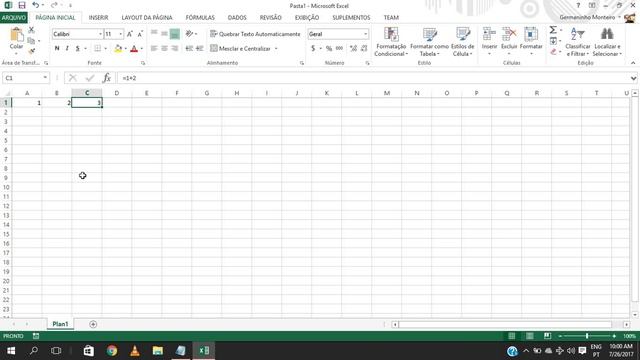Open Formatação Condicional dropdown
Screen dimensions: 640x360
[391, 42]
